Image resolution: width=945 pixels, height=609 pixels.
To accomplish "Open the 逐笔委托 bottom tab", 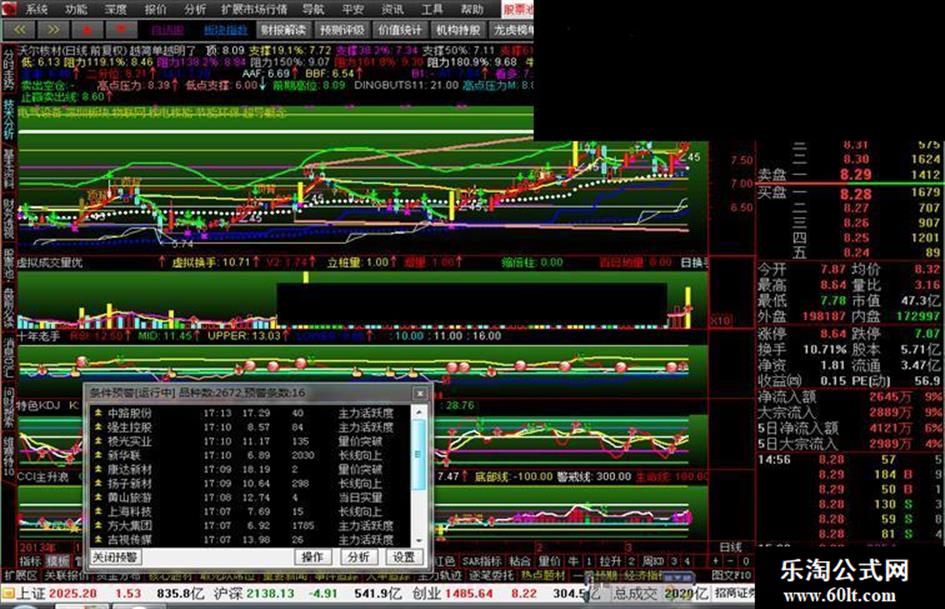I will coord(491,575).
